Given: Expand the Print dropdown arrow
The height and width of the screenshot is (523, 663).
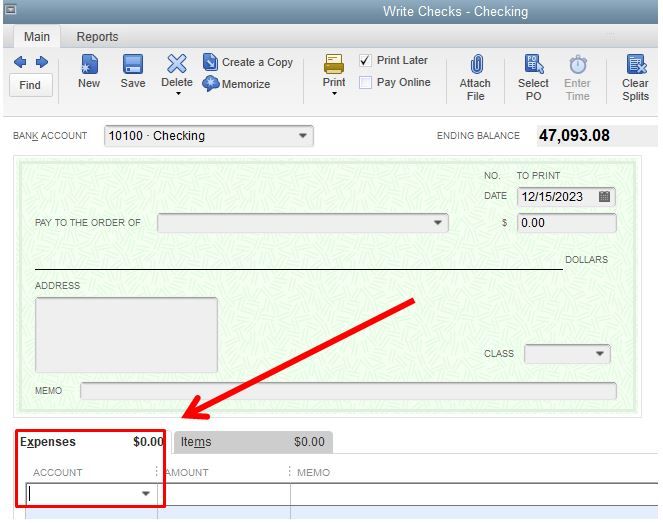Looking at the screenshot, I should tap(334, 93).
